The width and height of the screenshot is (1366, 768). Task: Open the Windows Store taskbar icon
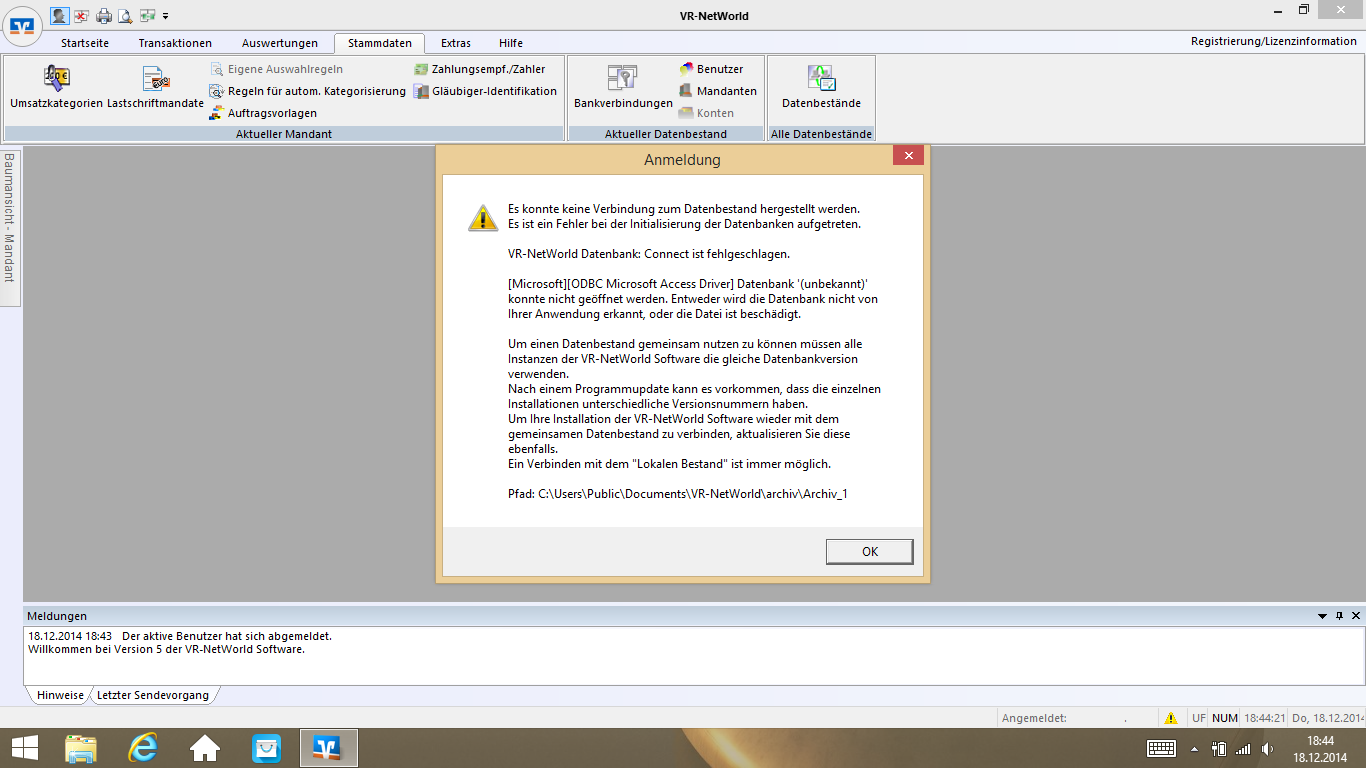click(266, 748)
